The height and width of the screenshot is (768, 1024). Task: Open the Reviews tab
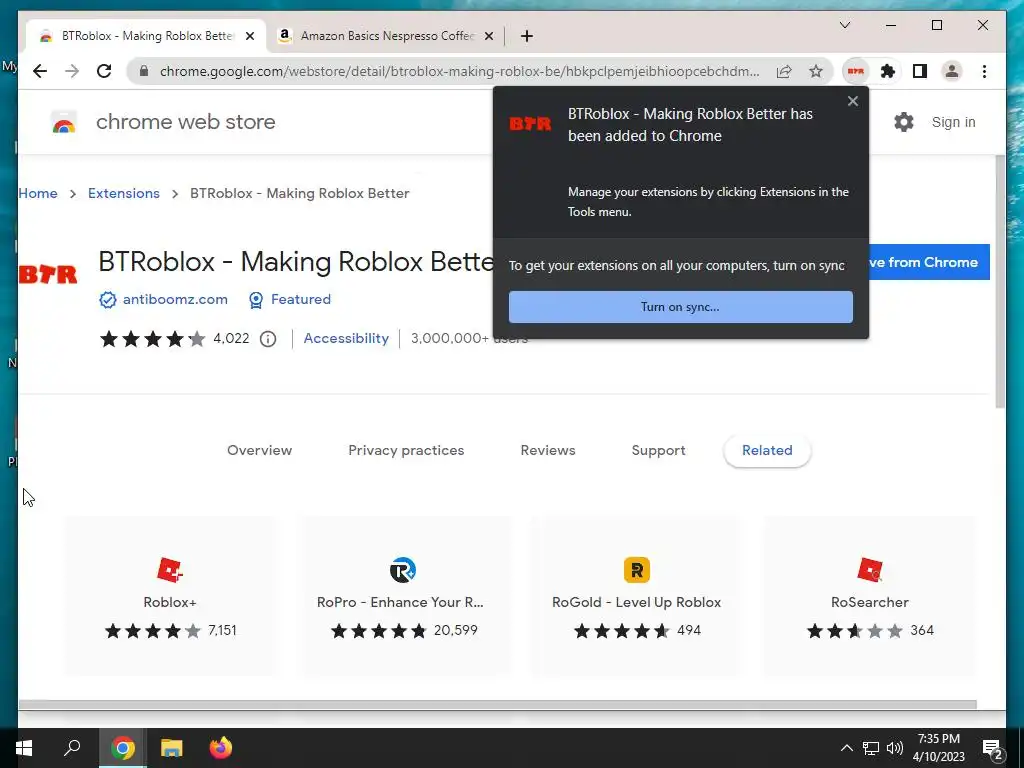click(x=548, y=451)
